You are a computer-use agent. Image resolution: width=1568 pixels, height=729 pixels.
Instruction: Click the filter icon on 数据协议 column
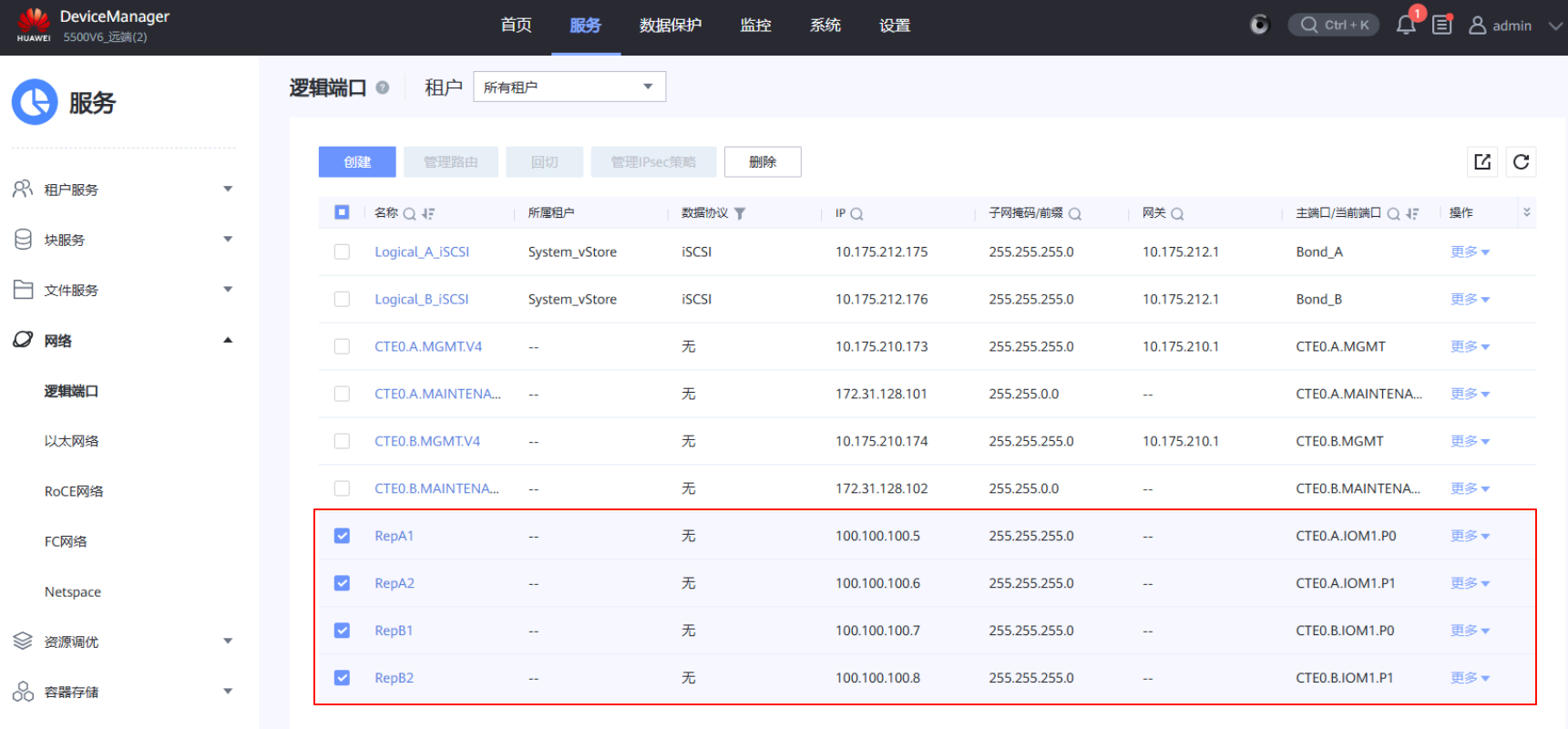(x=740, y=214)
